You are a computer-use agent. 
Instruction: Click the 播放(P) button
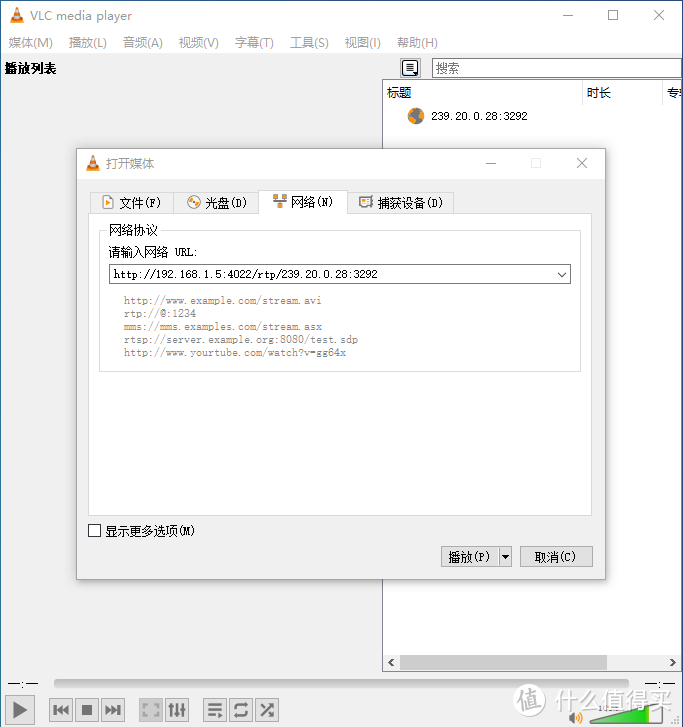[470, 556]
